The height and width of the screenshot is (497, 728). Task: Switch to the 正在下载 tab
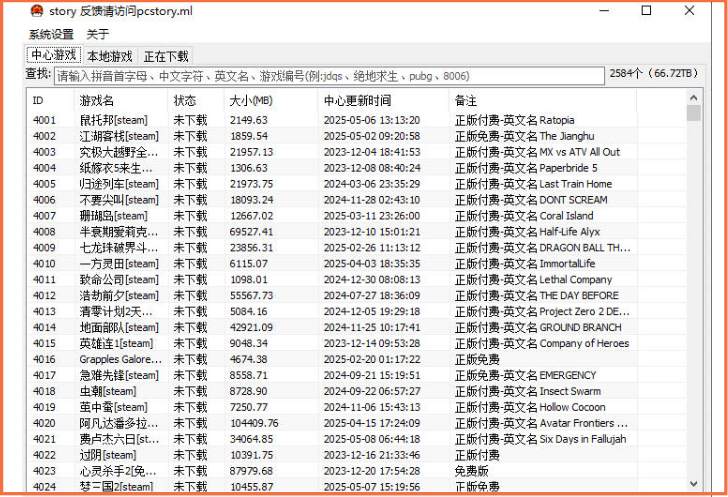(166, 56)
